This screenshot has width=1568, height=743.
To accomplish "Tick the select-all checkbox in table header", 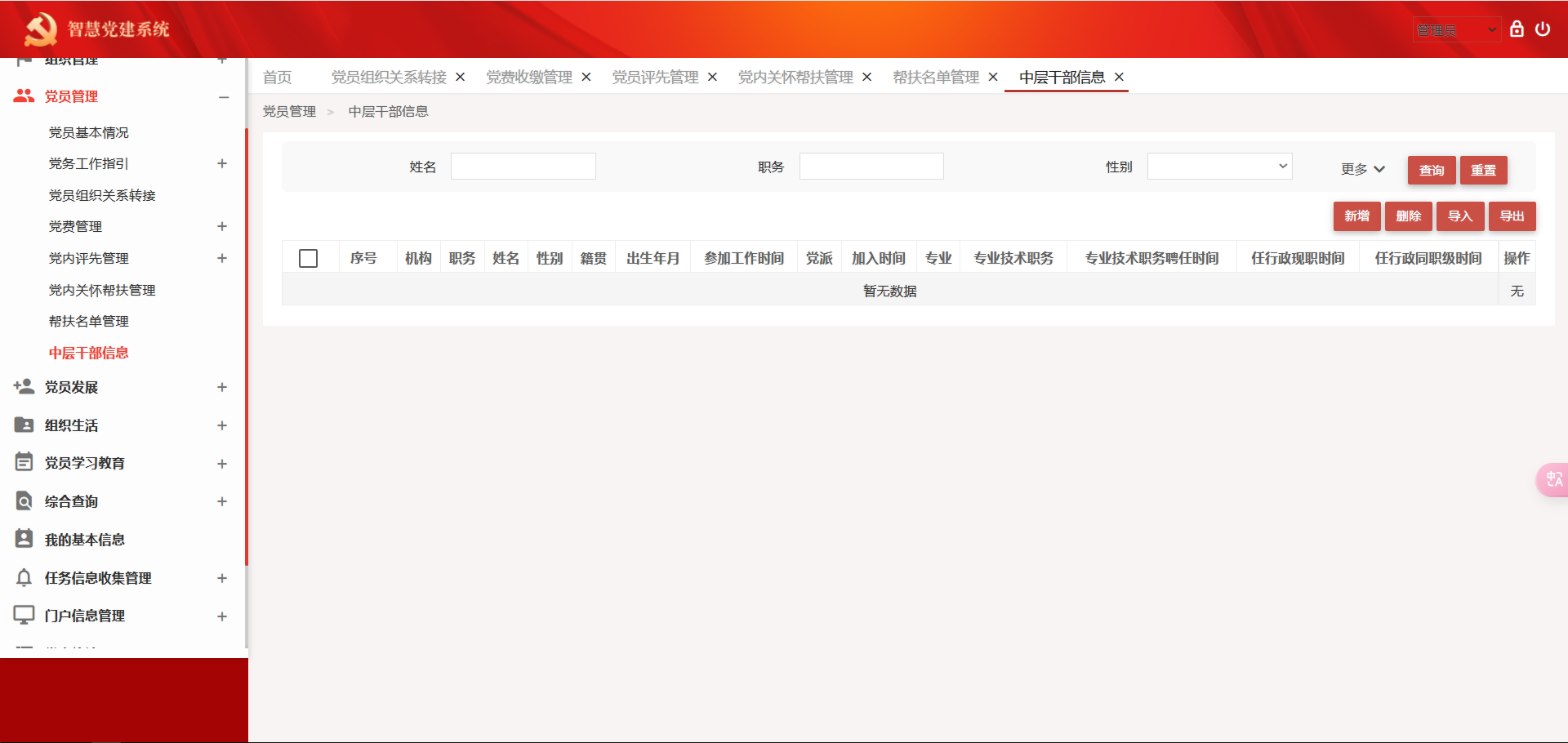I will 308,258.
